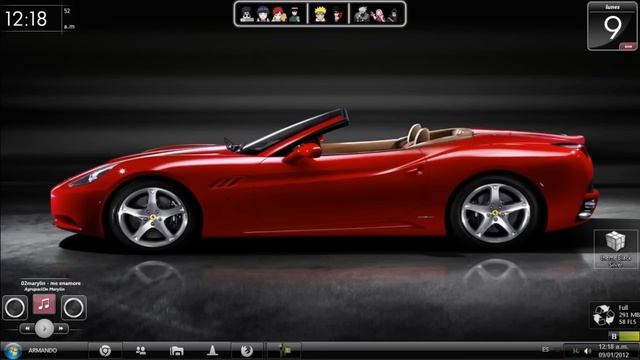Open the two-people messenger taskbar icon
The height and width of the screenshot is (360, 640).
(141, 351)
